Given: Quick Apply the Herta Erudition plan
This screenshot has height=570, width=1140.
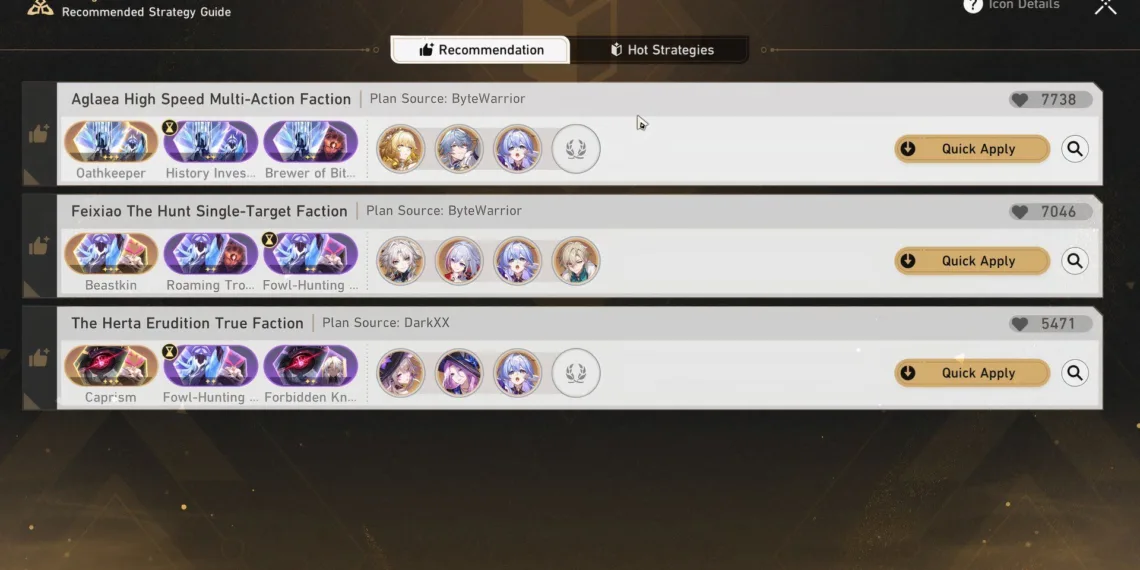Looking at the screenshot, I should pos(972,373).
